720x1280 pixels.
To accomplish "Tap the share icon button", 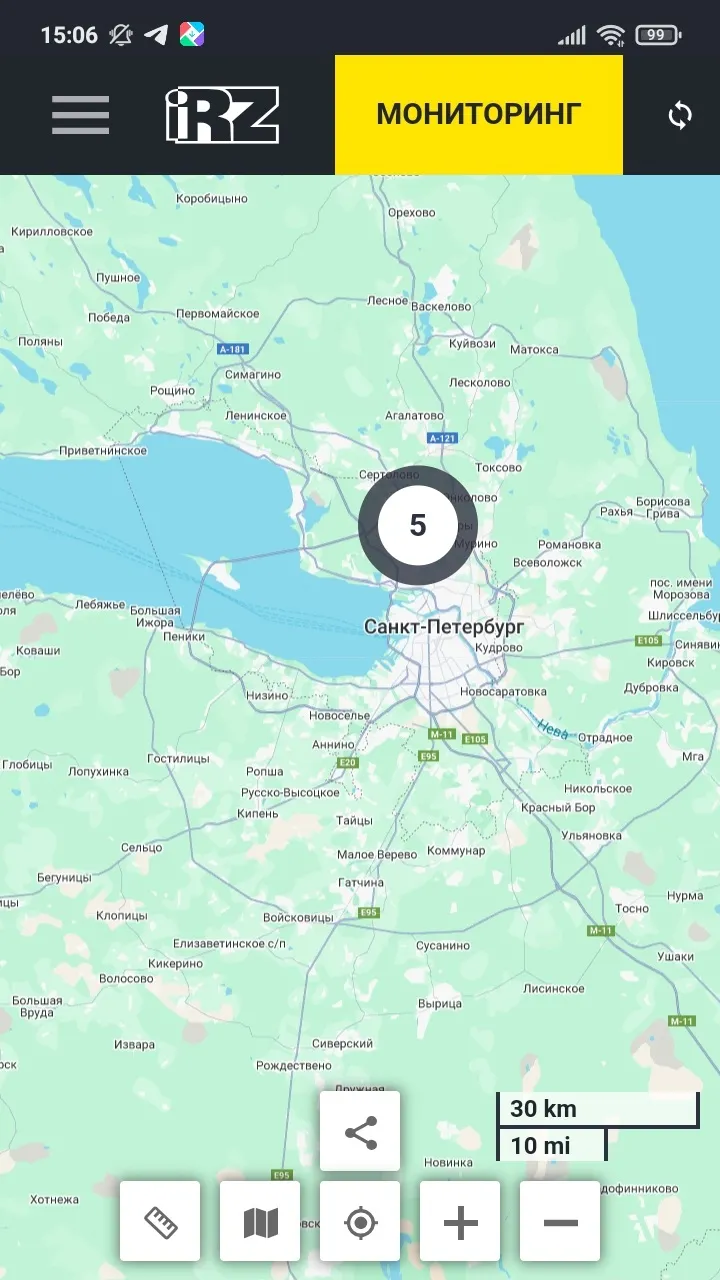I will 360,1131.
